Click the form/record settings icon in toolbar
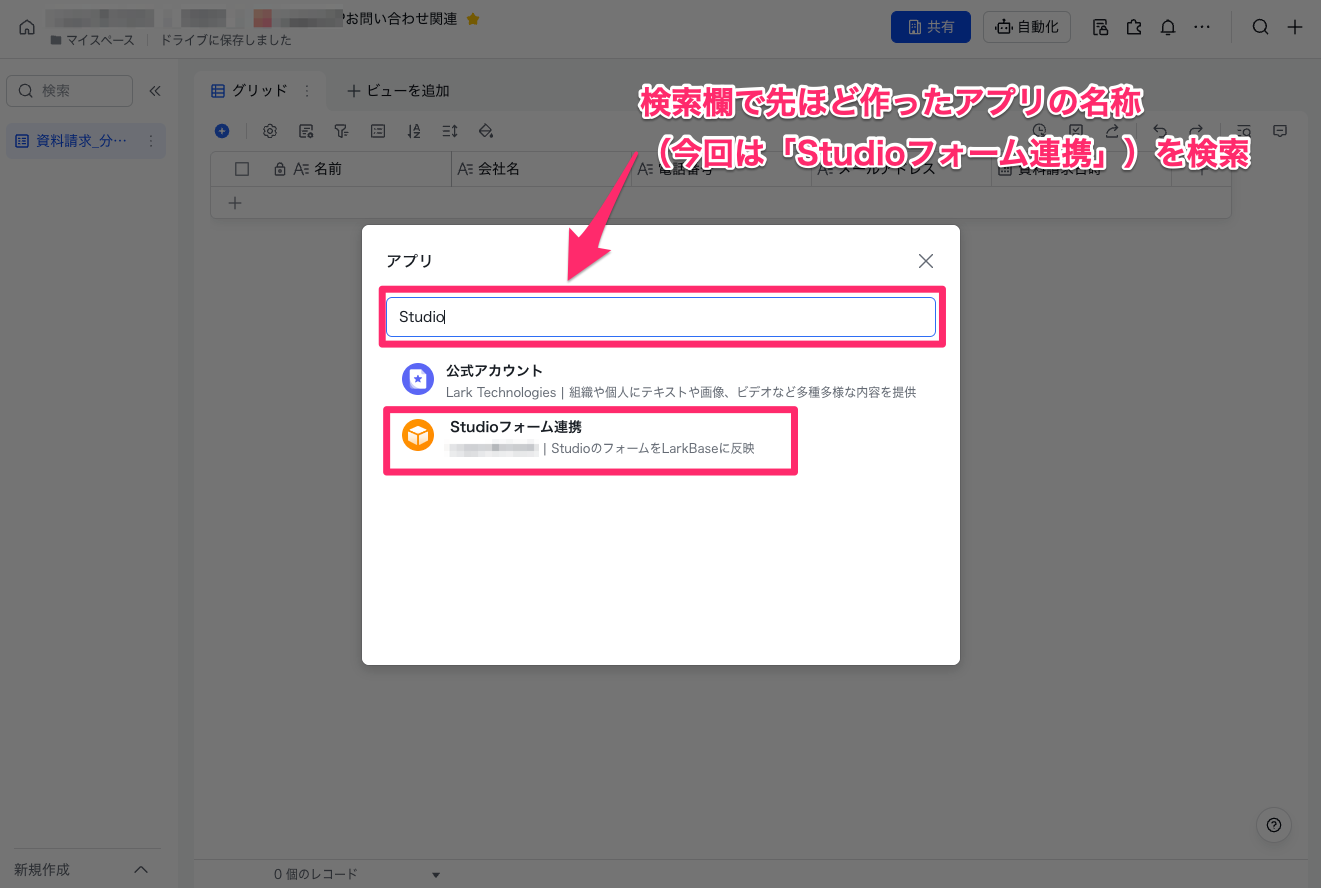 point(306,131)
